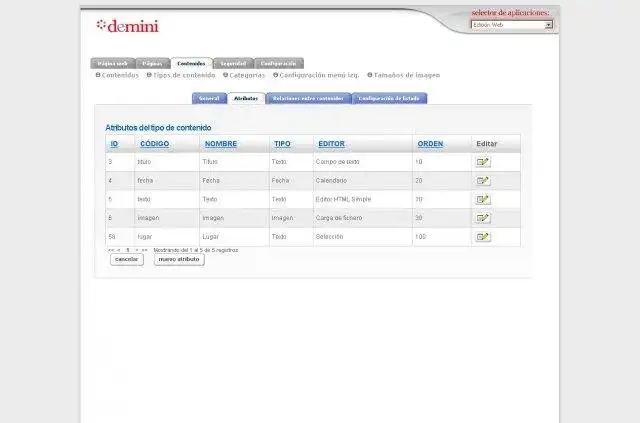Click the ID value 58

112,237
